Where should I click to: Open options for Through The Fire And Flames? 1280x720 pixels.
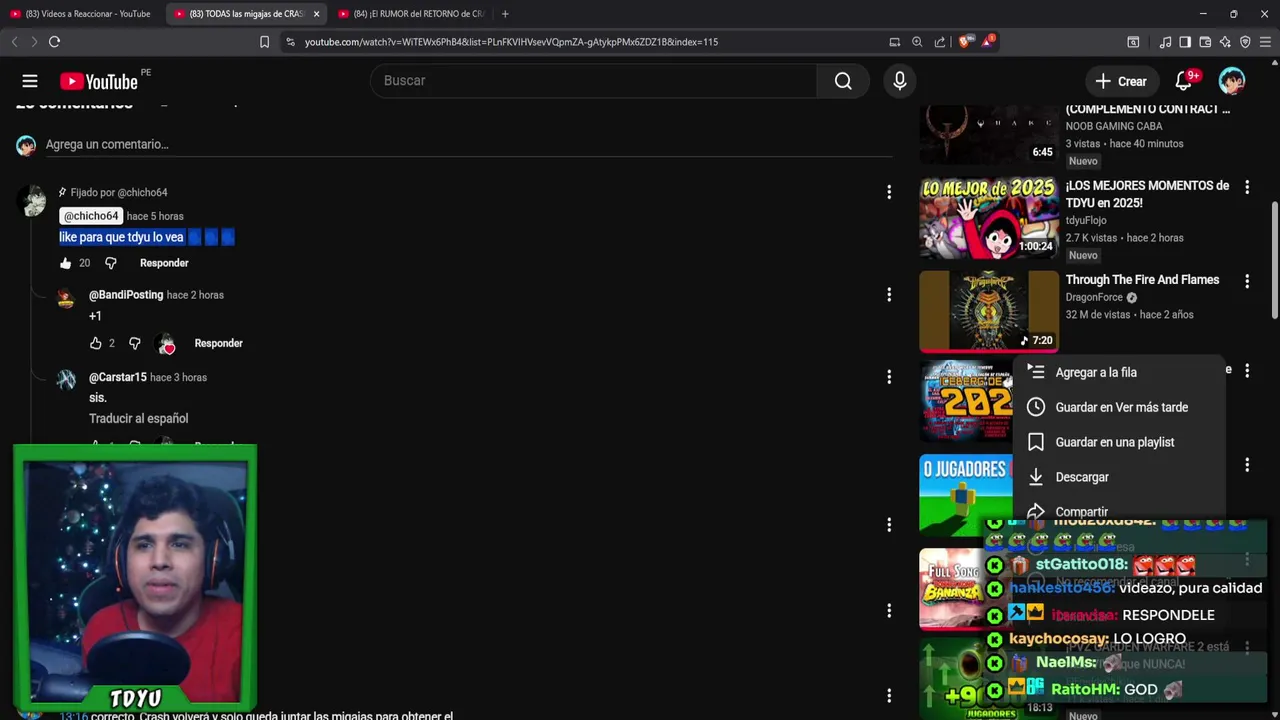click(x=1247, y=282)
